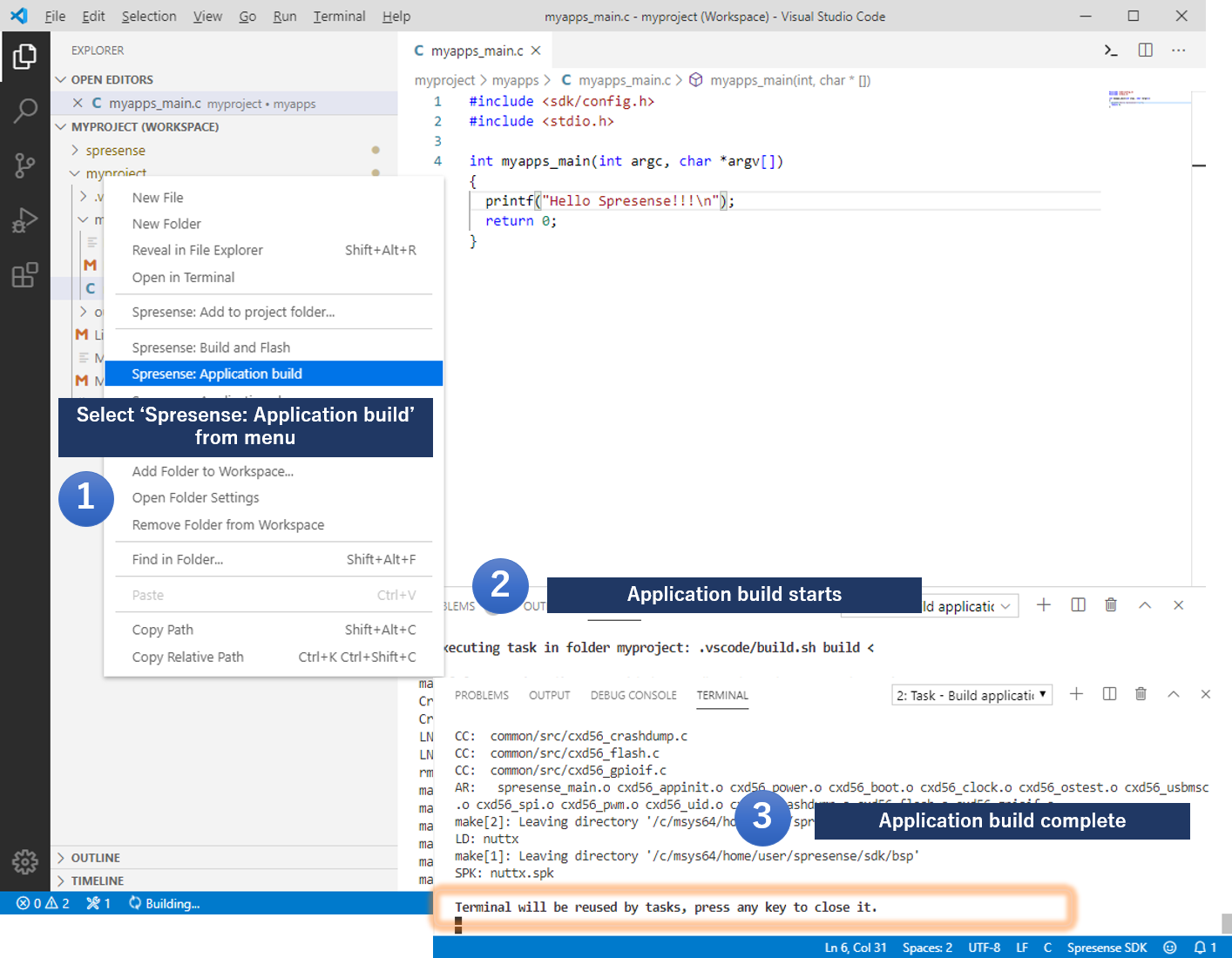Viewport: 1232px width, 958px height.
Task: Open the Search view in activity bar
Action: [25, 111]
